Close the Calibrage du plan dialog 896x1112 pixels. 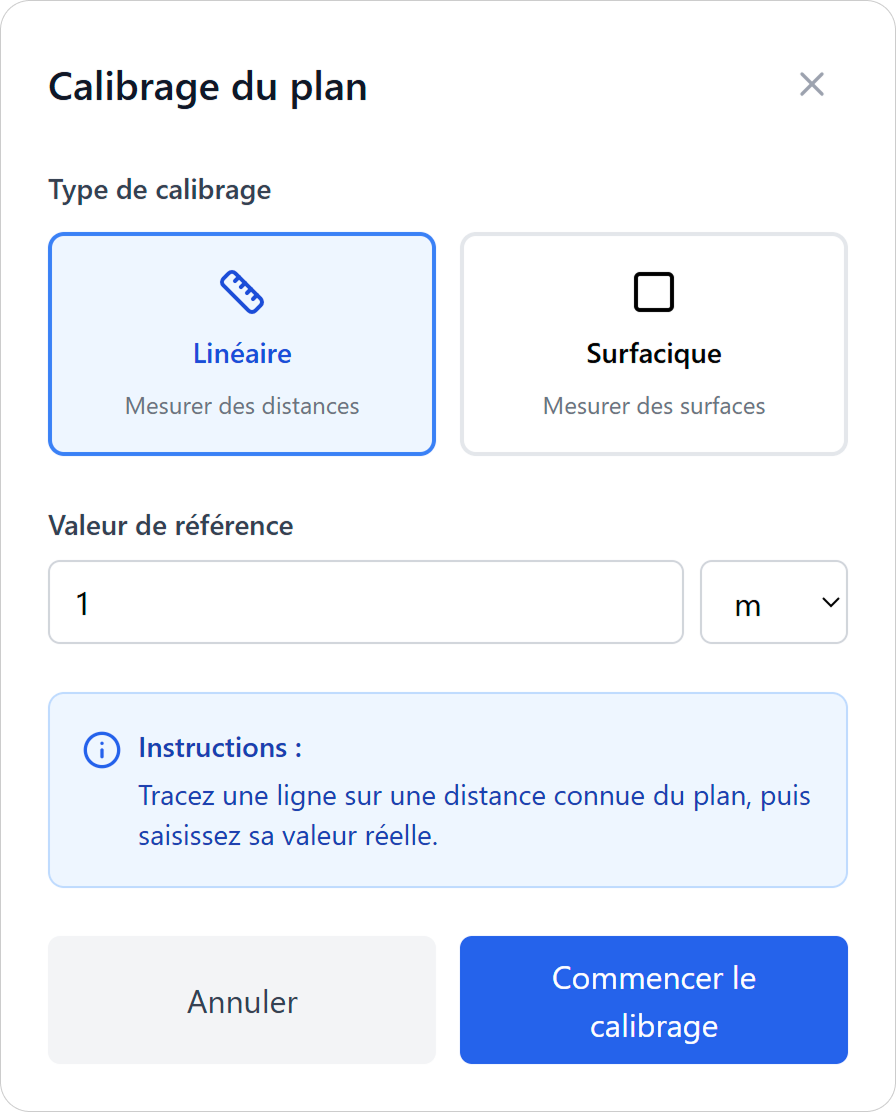[811, 85]
